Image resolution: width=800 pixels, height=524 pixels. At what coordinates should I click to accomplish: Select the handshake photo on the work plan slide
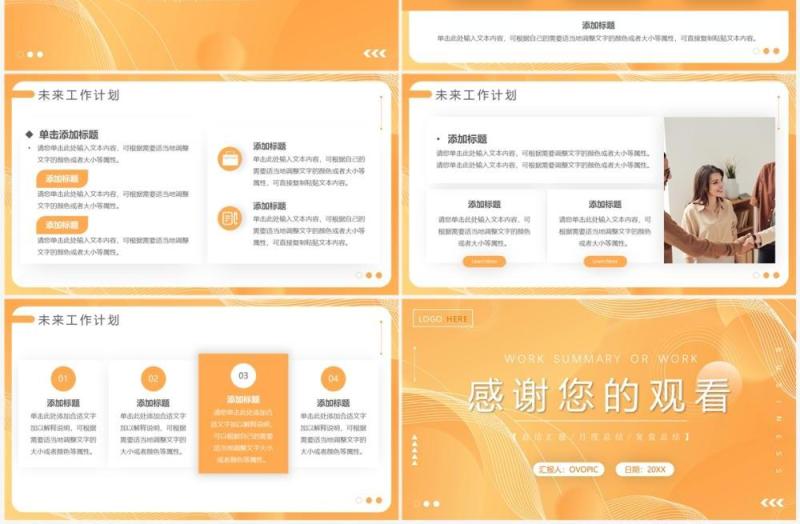(x=719, y=190)
